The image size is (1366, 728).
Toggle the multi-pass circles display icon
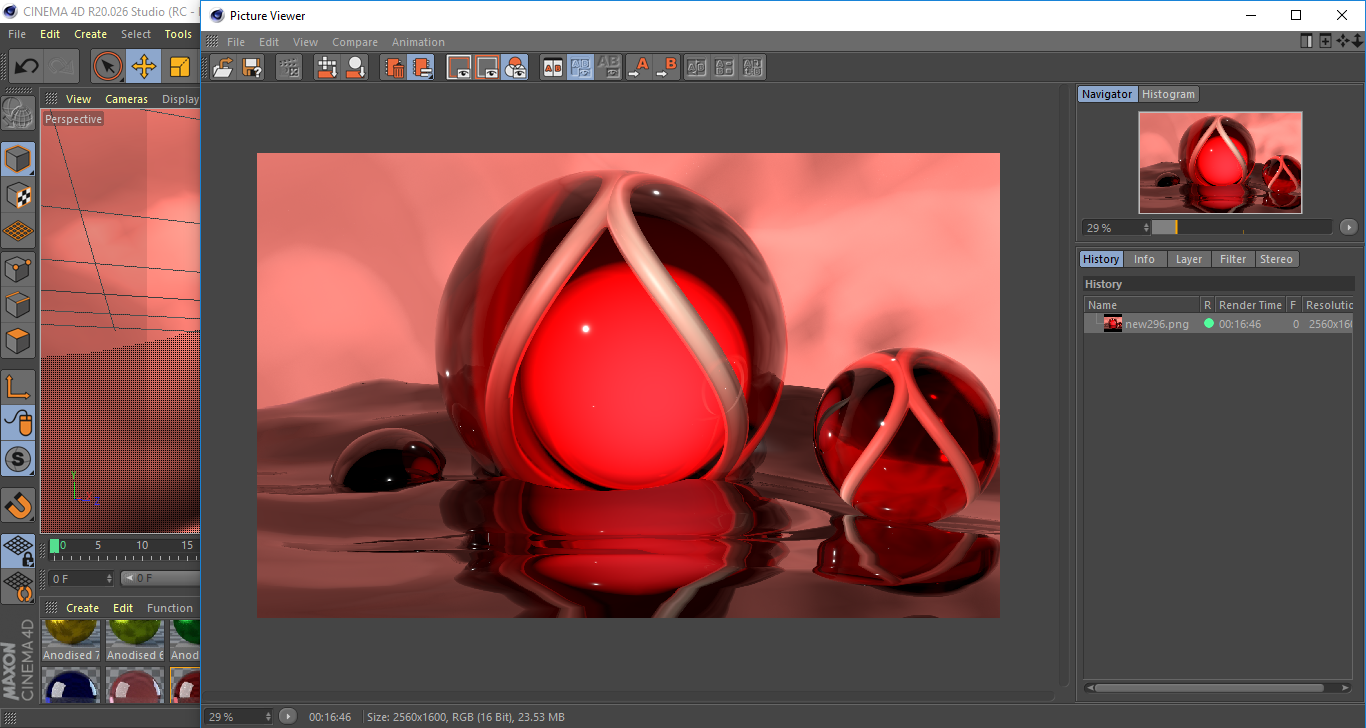(515, 67)
